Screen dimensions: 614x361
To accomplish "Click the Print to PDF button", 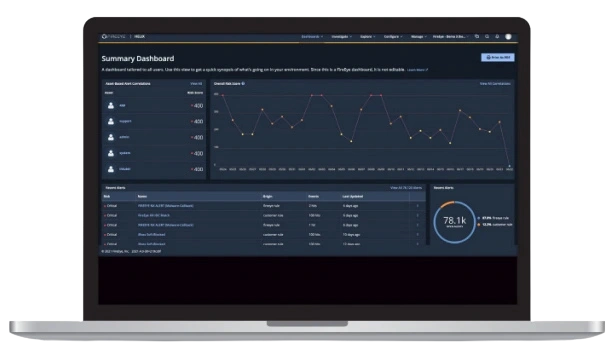I will (x=498, y=58).
